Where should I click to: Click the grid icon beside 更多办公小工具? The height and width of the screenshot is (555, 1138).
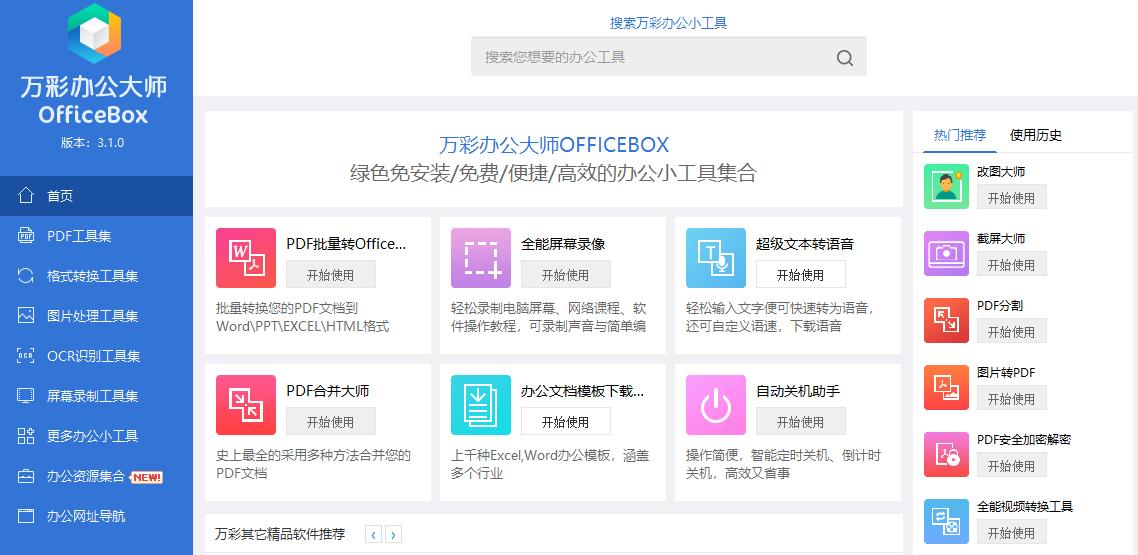pyautogui.click(x=26, y=436)
